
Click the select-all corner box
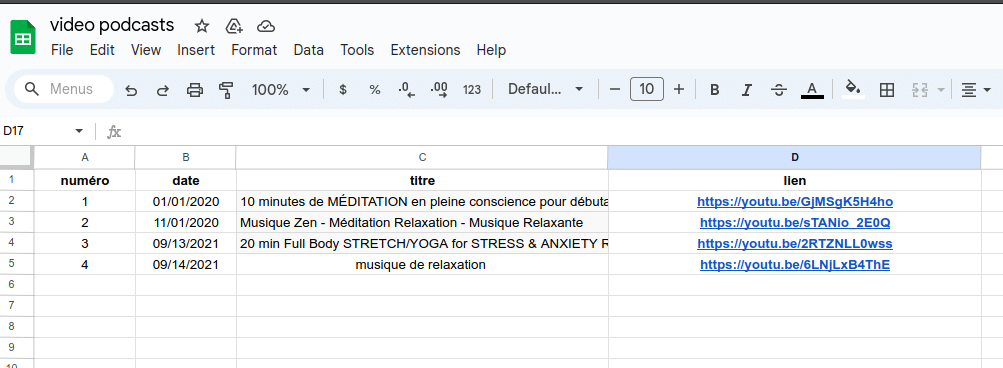coord(17,157)
